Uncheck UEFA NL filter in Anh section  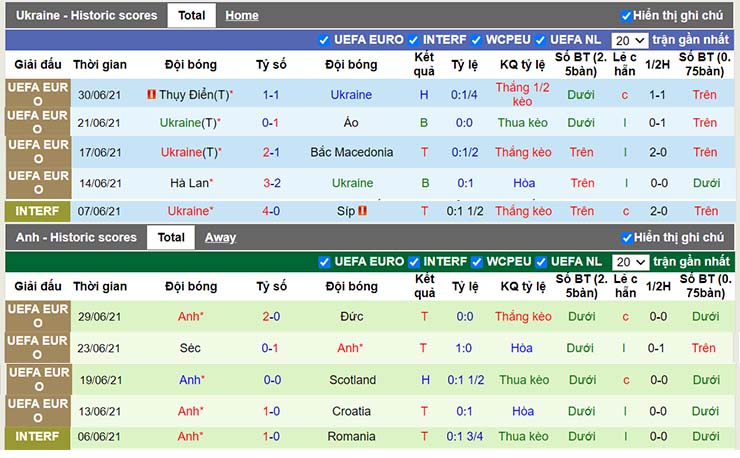[541, 262]
